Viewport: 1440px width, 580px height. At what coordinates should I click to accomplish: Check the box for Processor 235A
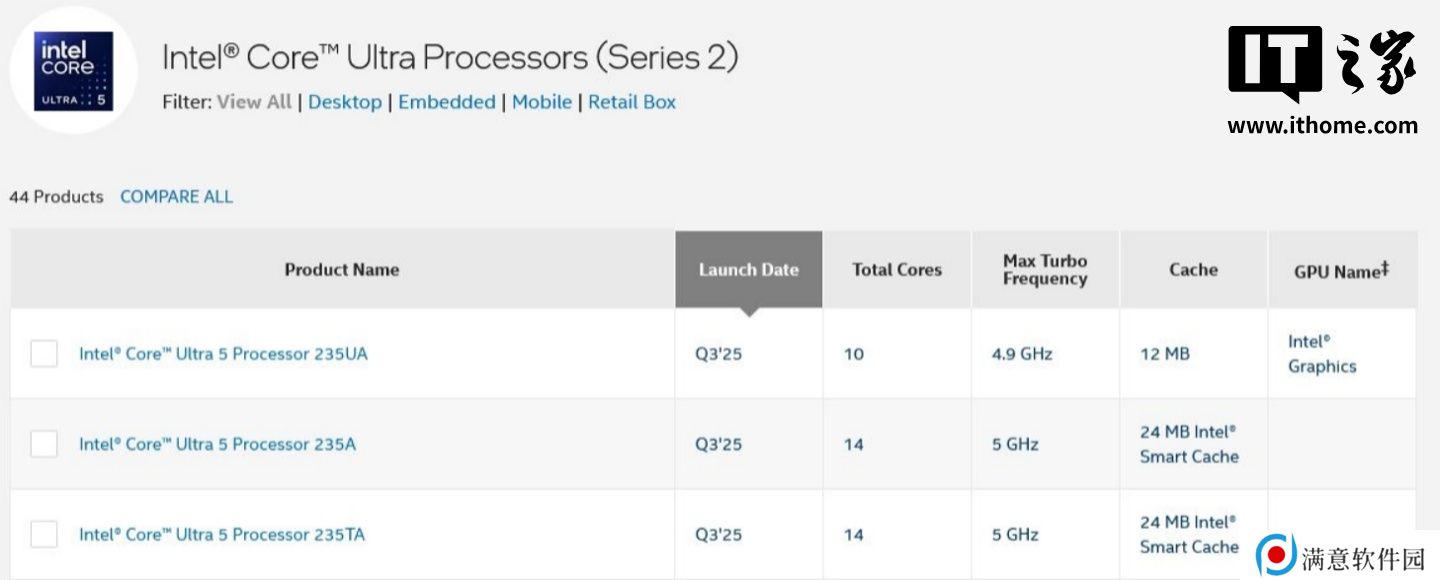[x=44, y=444]
